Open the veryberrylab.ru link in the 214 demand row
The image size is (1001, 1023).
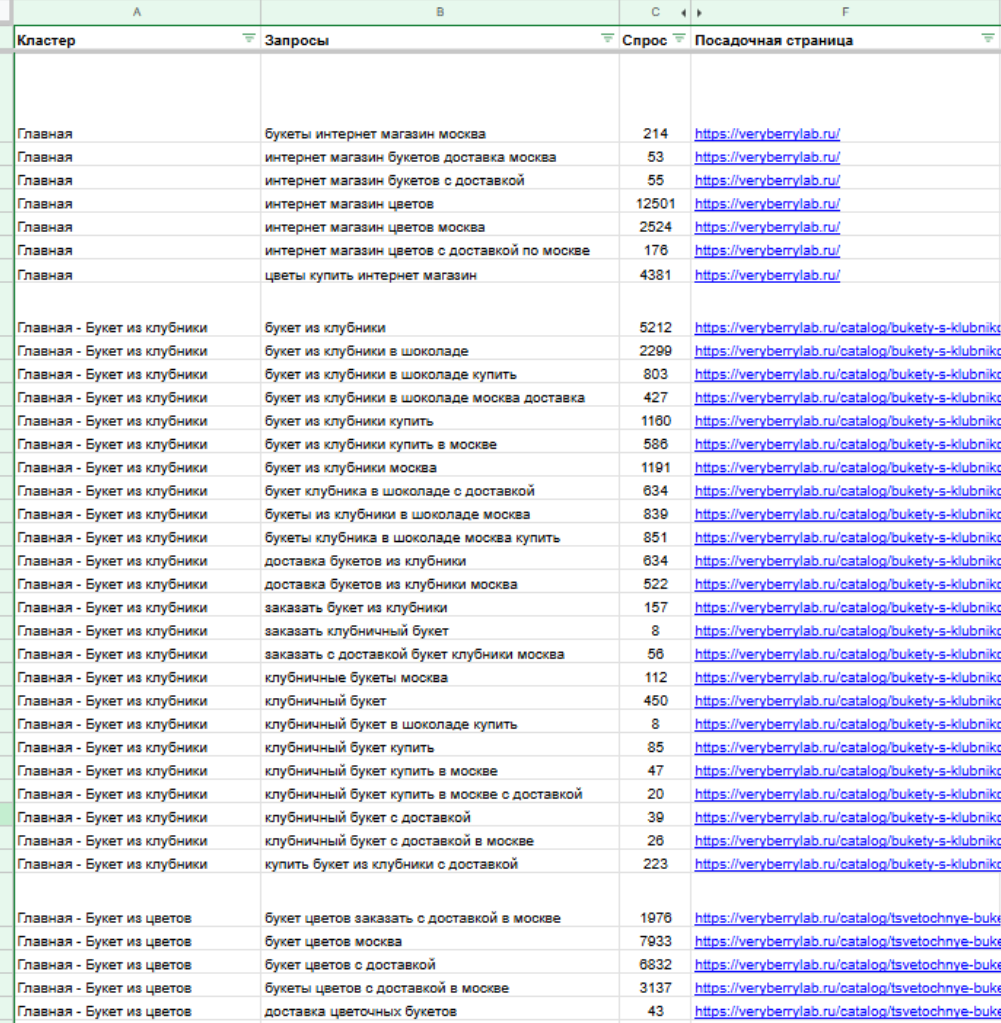click(767, 134)
